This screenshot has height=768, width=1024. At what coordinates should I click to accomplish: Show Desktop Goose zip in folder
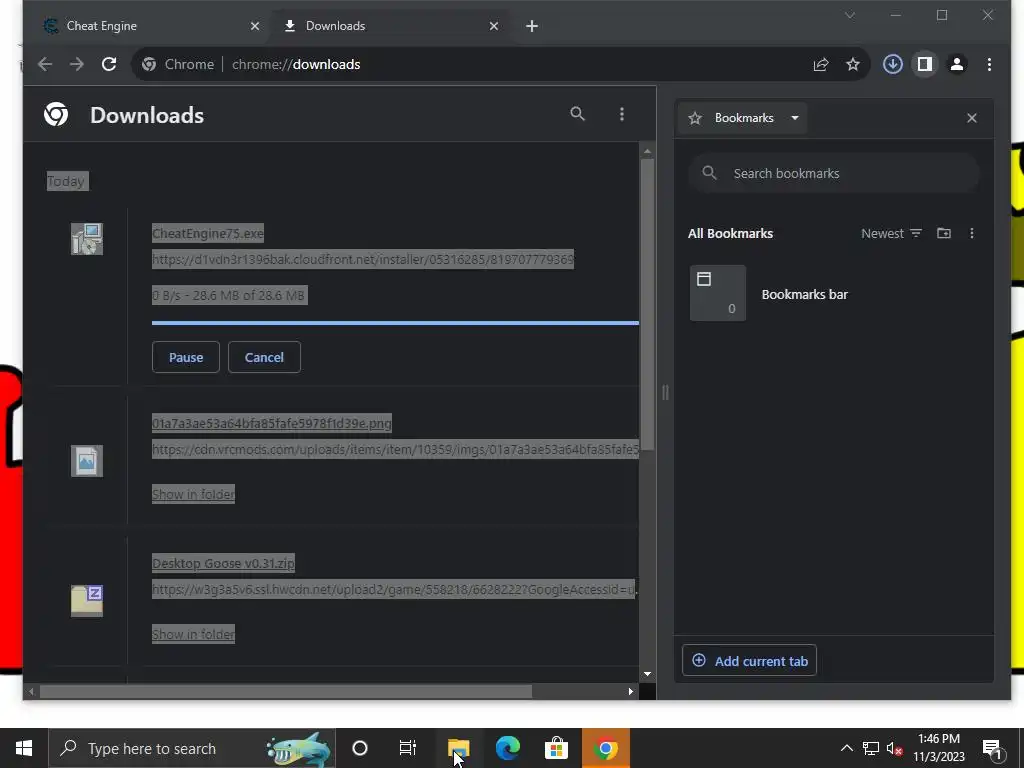click(x=193, y=634)
